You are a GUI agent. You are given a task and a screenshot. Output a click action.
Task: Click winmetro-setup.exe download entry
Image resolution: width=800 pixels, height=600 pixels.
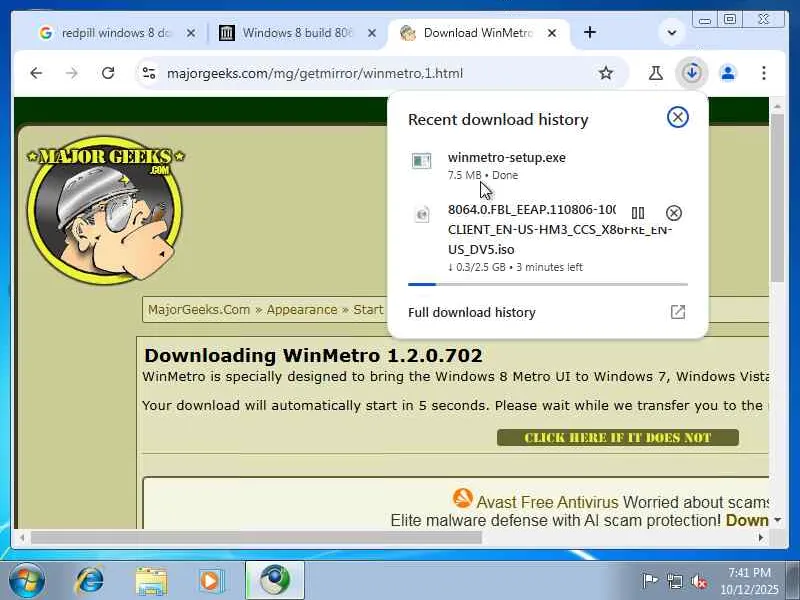point(547,166)
